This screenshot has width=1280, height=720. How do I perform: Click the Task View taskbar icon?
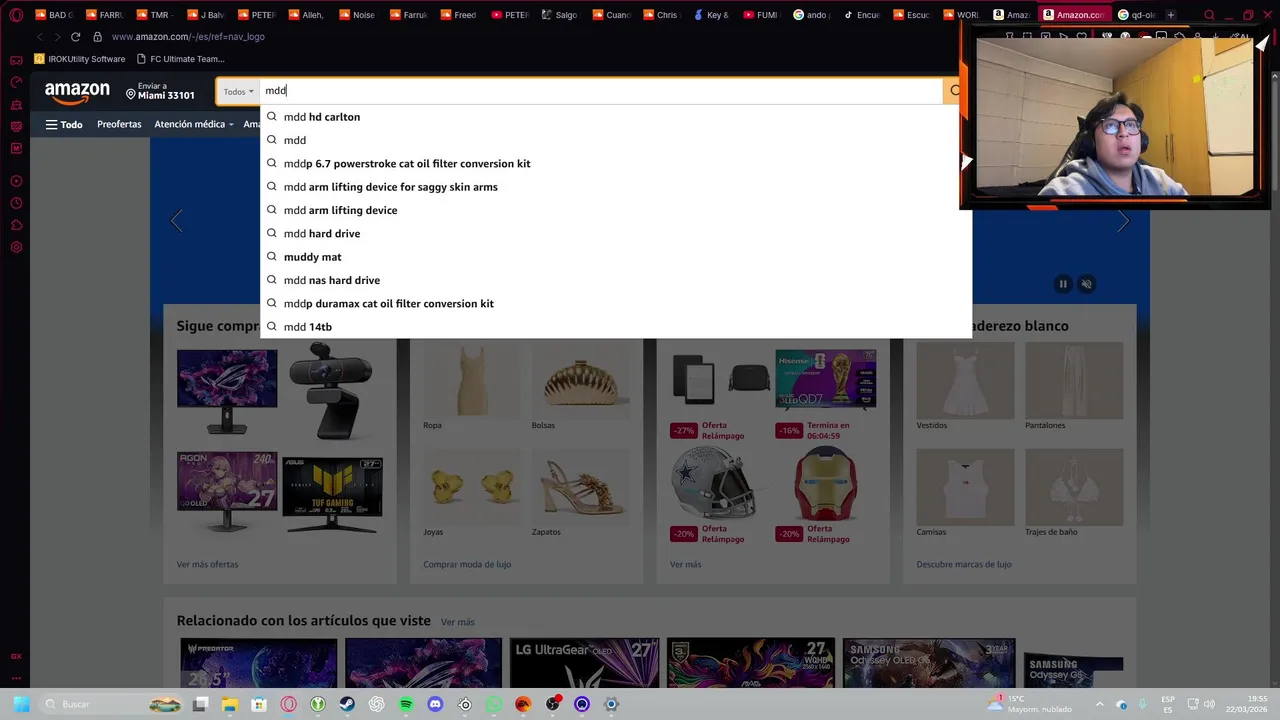[x=200, y=704]
